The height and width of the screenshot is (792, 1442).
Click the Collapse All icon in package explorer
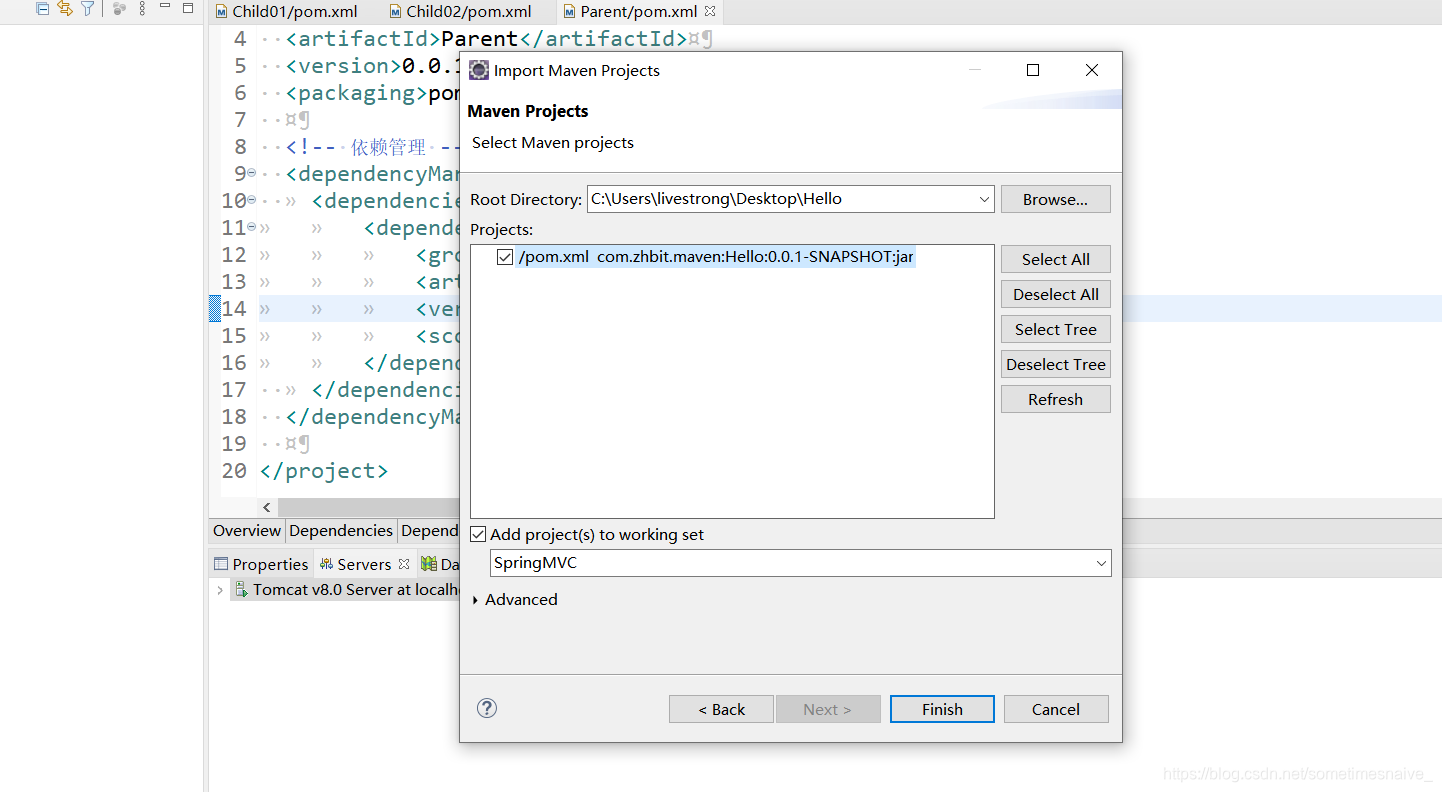click(42, 8)
